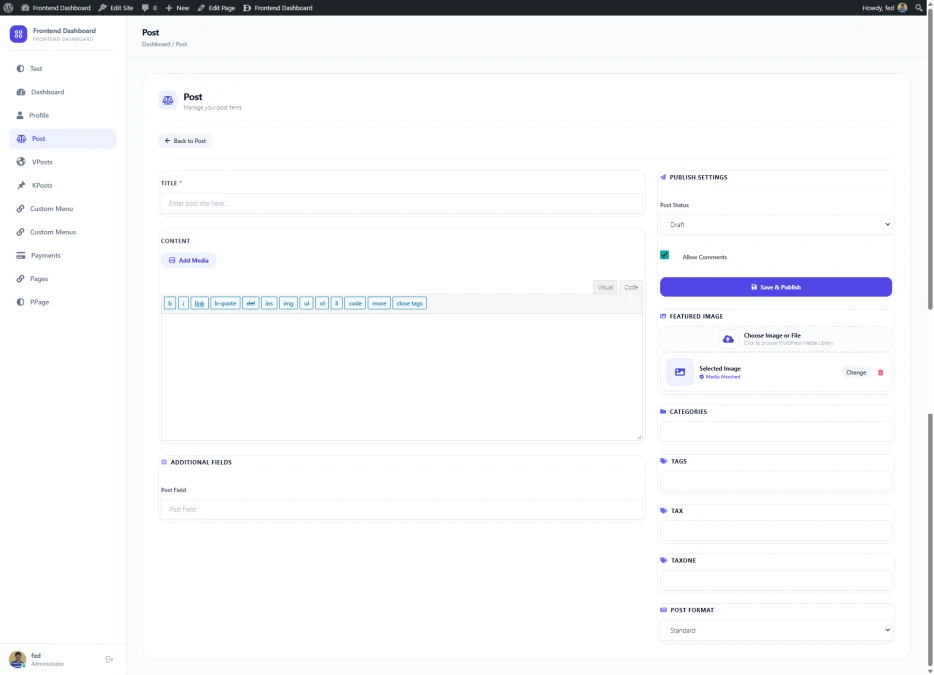The height and width of the screenshot is (675, 934).
Task: Open Test in the sidebar
Action: [x=63, y=69]
